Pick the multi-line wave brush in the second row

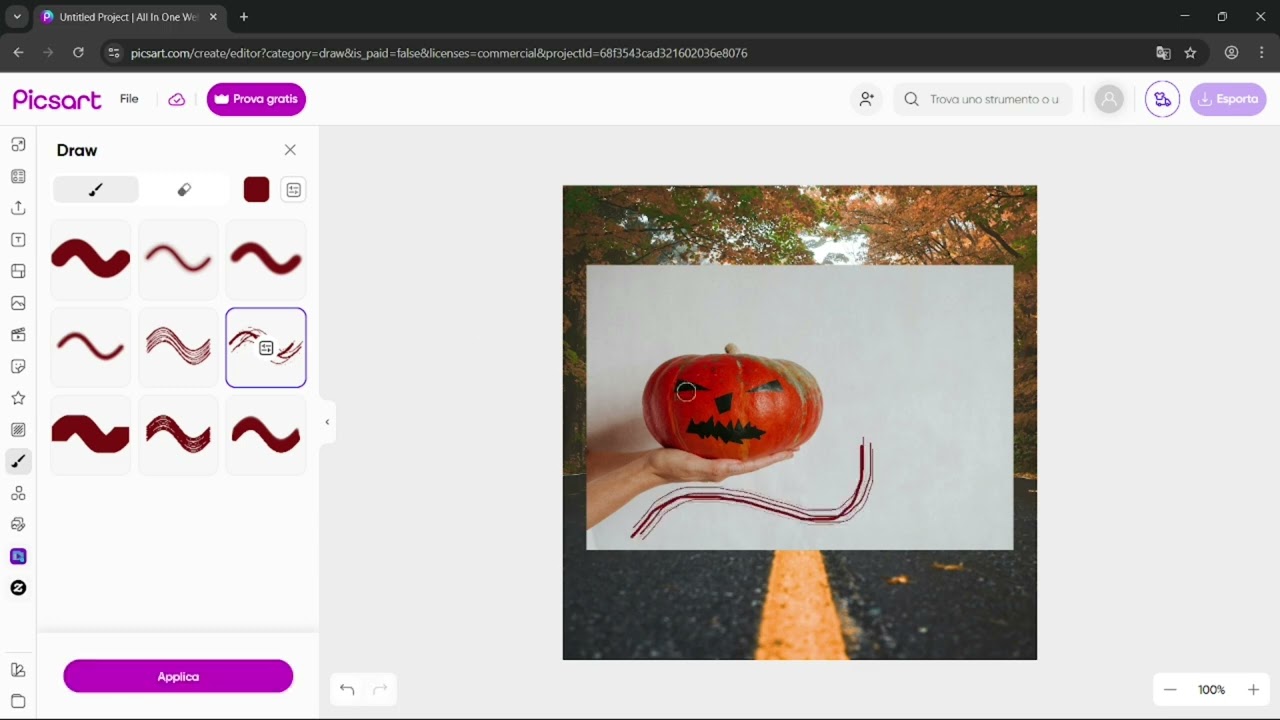[178, 347]
